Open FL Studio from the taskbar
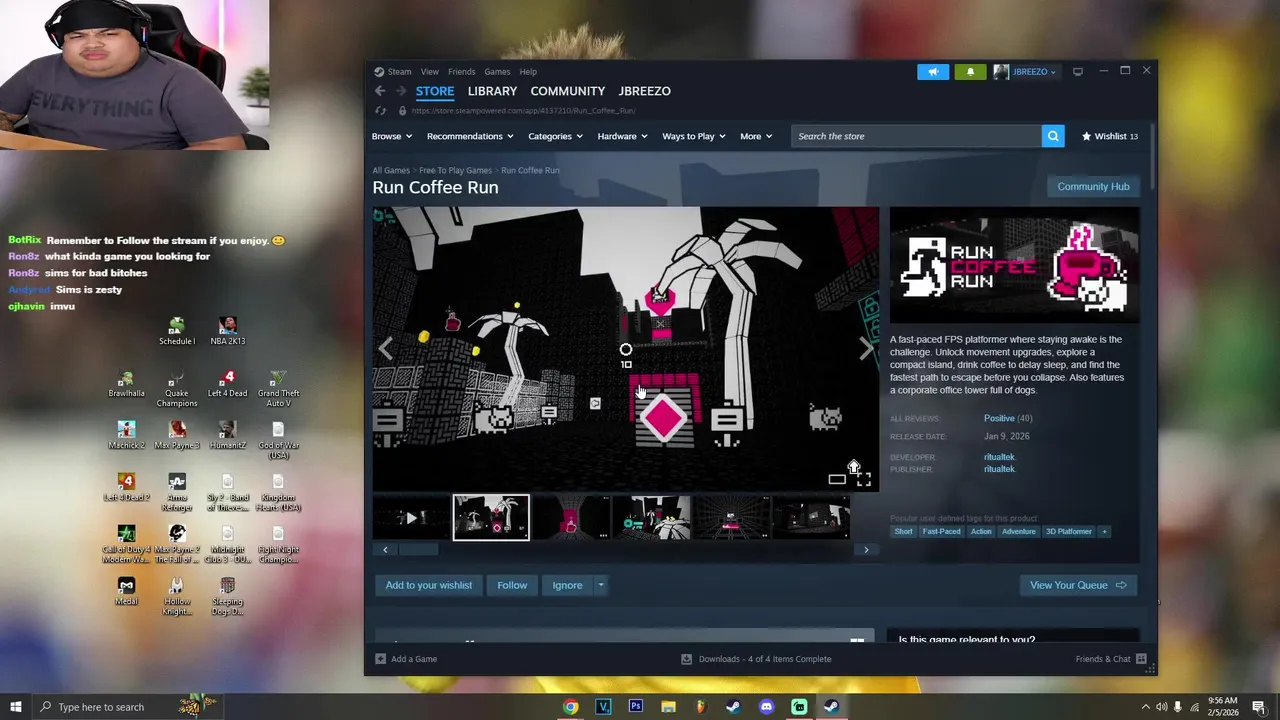 point(701,707)
